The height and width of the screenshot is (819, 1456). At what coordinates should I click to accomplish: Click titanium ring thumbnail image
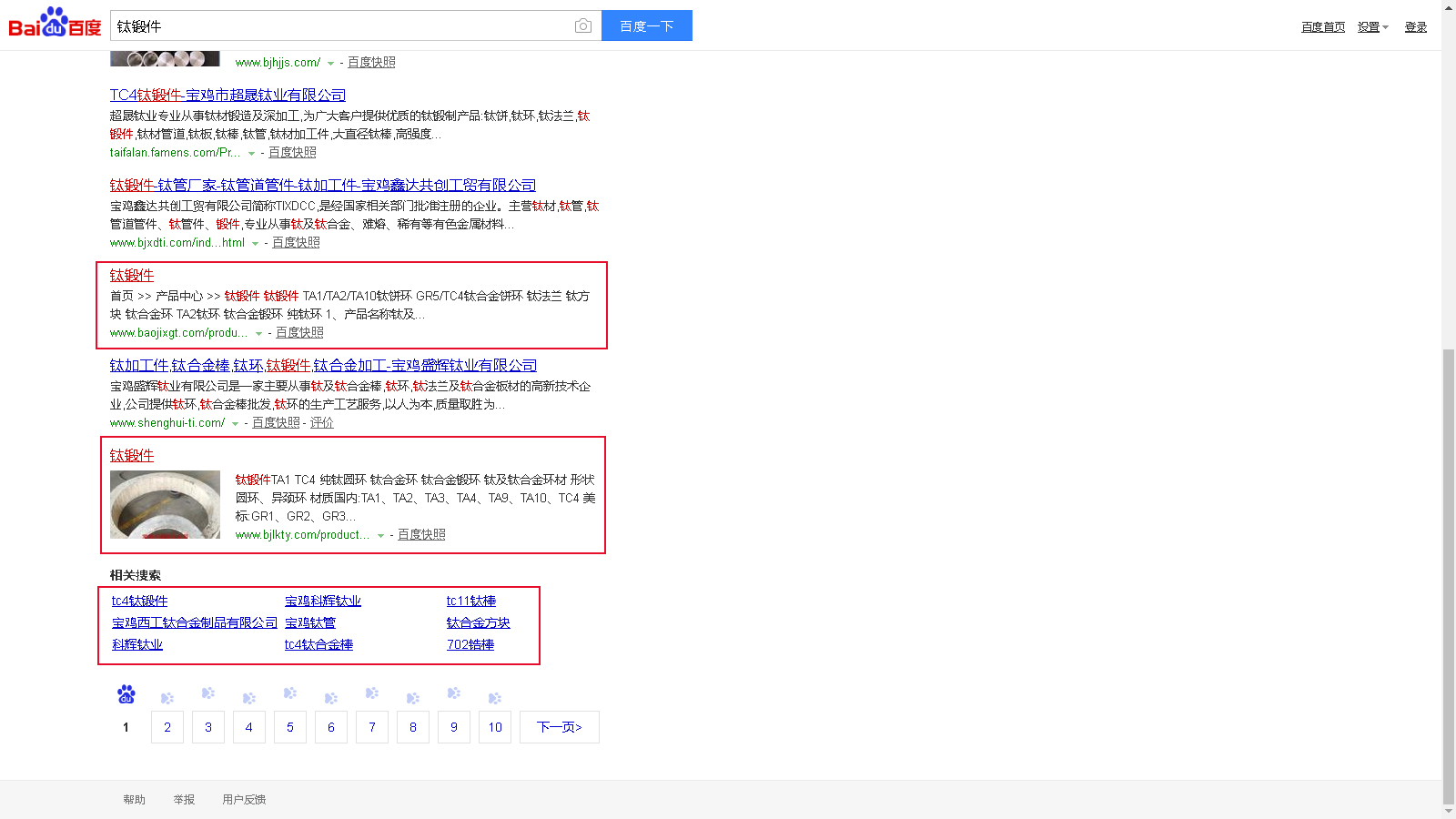[x=165, y=504]
